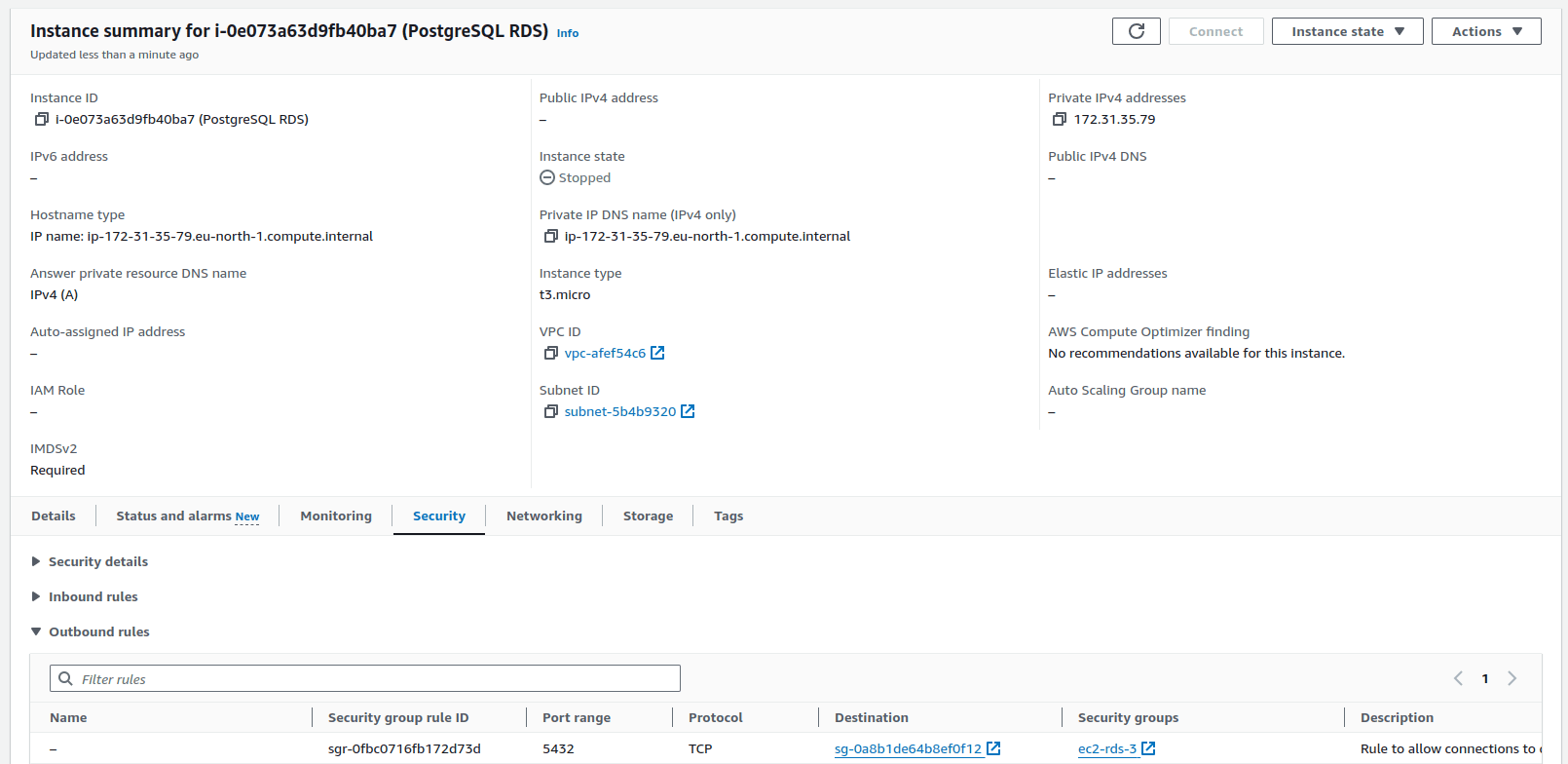Click the refresh icon button
Image resolution: width=1568 pixels, height=764 pixels.
tap(1136, 31)
